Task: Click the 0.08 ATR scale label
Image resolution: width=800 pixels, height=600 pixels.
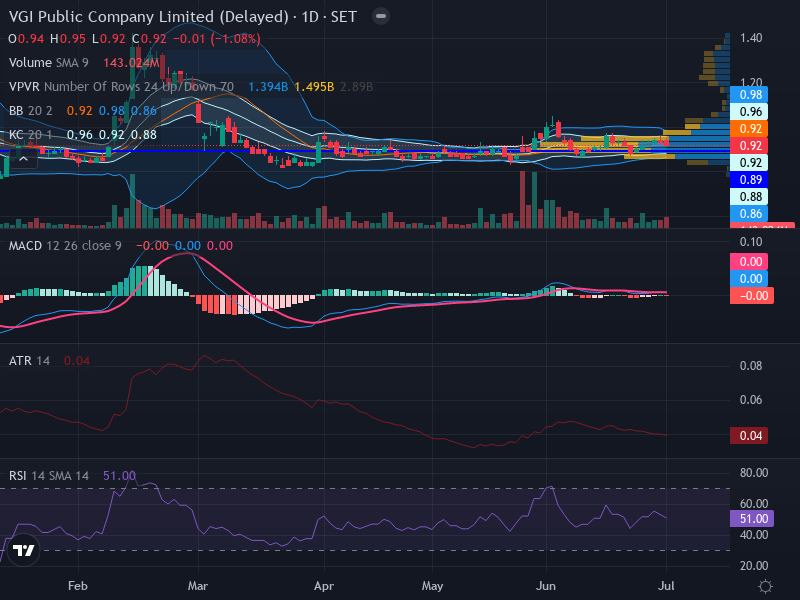Action: click(751, 366)
